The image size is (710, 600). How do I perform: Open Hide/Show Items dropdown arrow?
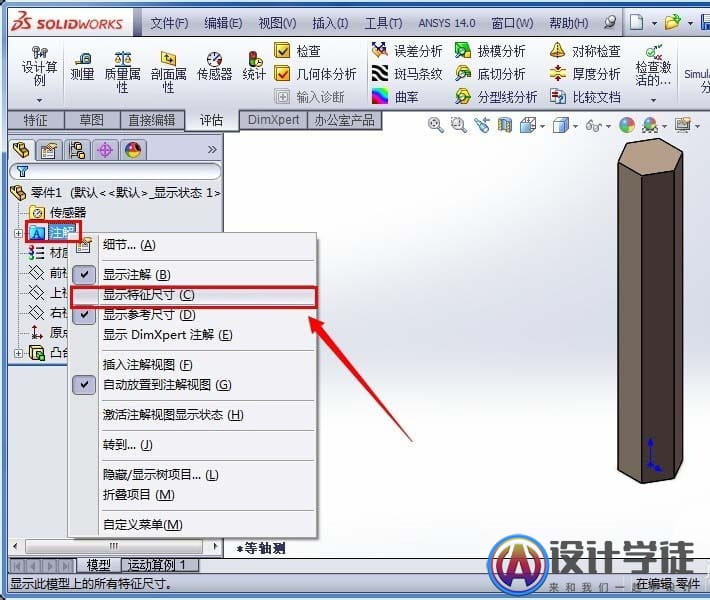(x=608, y=126)
